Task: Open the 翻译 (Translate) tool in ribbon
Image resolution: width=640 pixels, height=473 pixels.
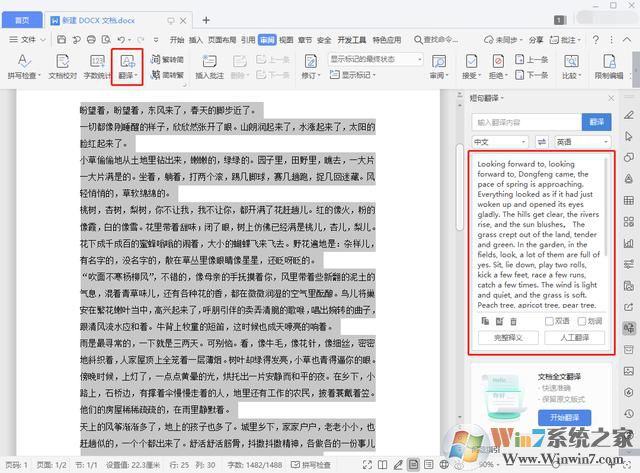Action: pos(128,66)
